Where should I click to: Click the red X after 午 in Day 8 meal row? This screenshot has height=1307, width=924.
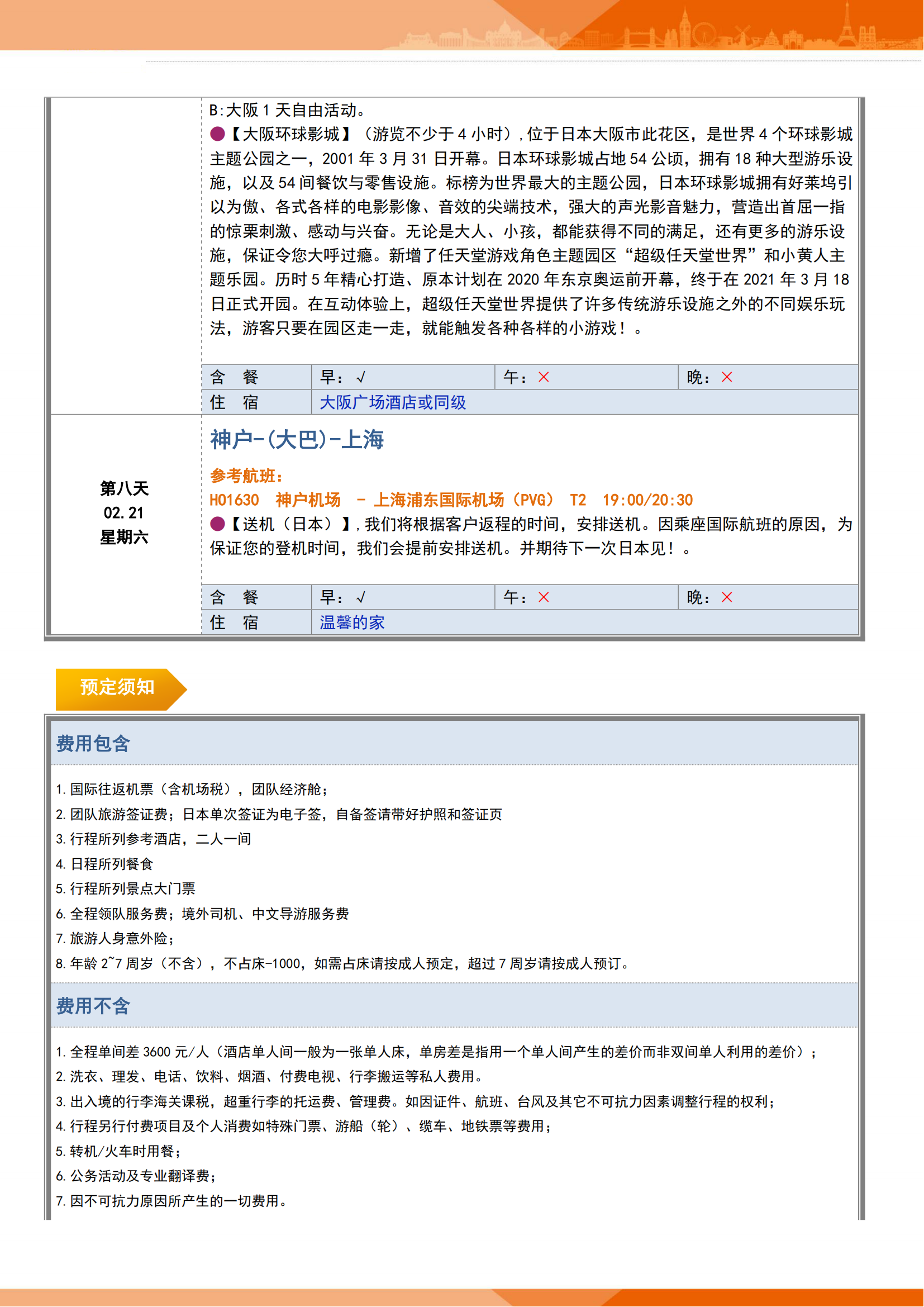click(544, 598)
